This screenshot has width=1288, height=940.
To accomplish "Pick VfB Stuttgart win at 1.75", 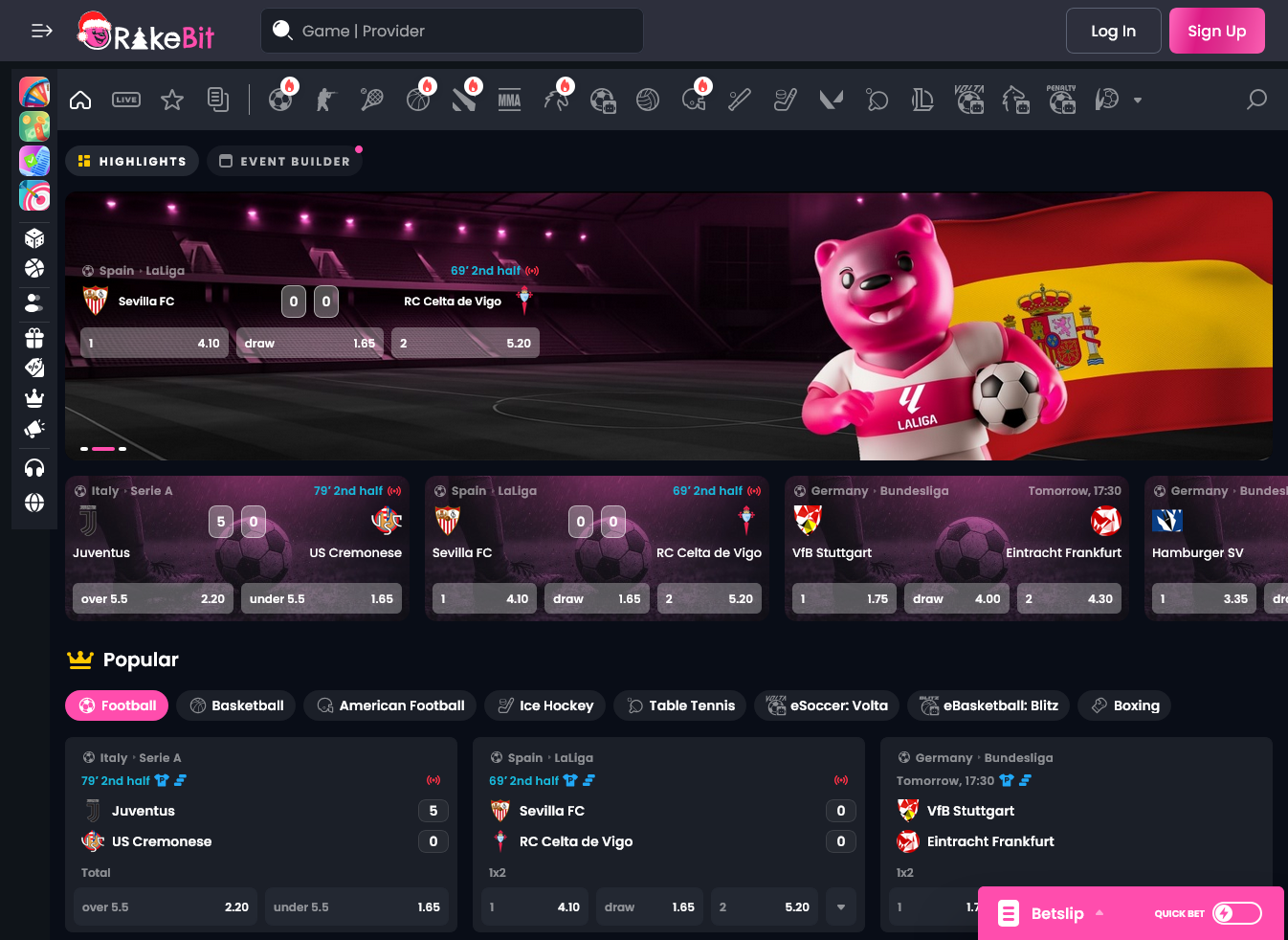I will 844,598.
